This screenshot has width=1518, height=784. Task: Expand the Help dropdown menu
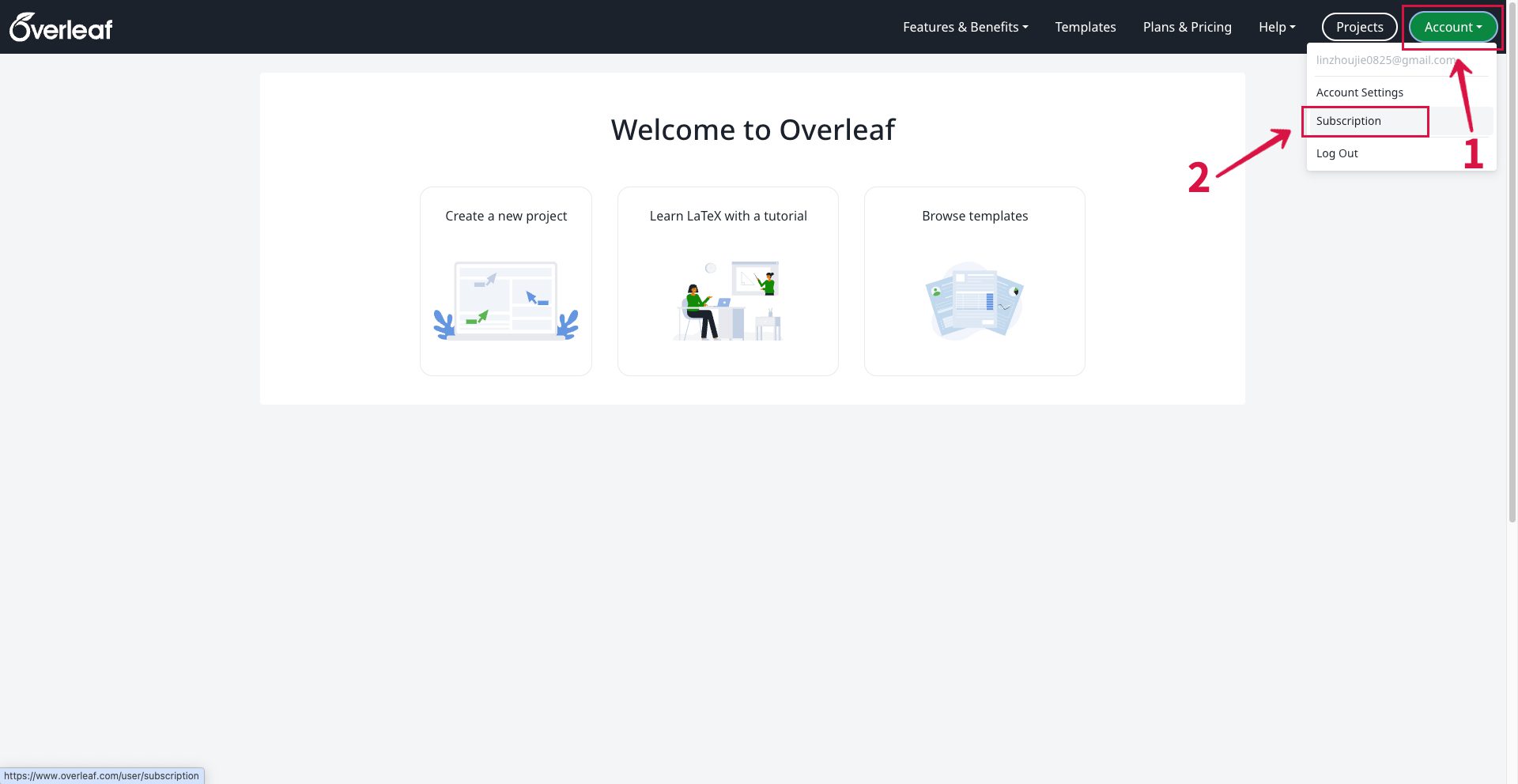click(x=1277, y=27)
